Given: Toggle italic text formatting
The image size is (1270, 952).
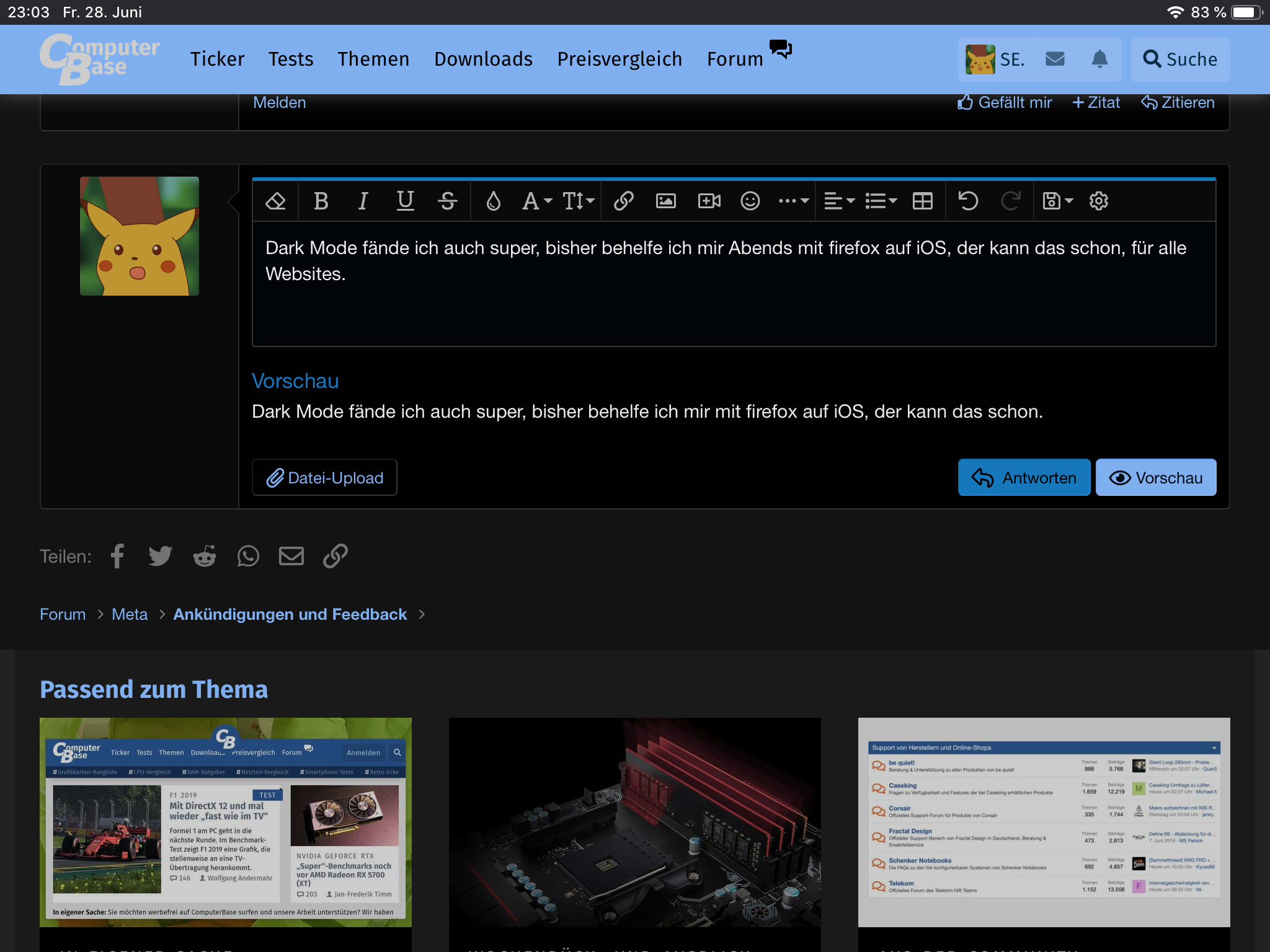Looking at the screenshot, I should pos(363,201).
